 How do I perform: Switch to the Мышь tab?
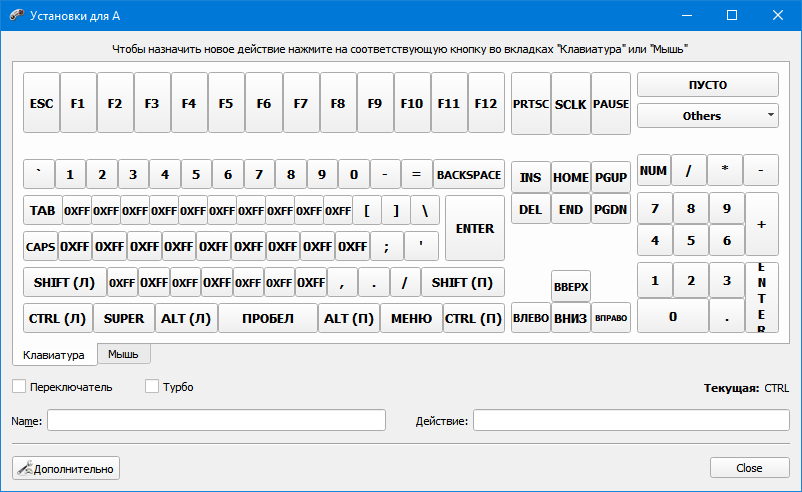(x=124, y=354)
